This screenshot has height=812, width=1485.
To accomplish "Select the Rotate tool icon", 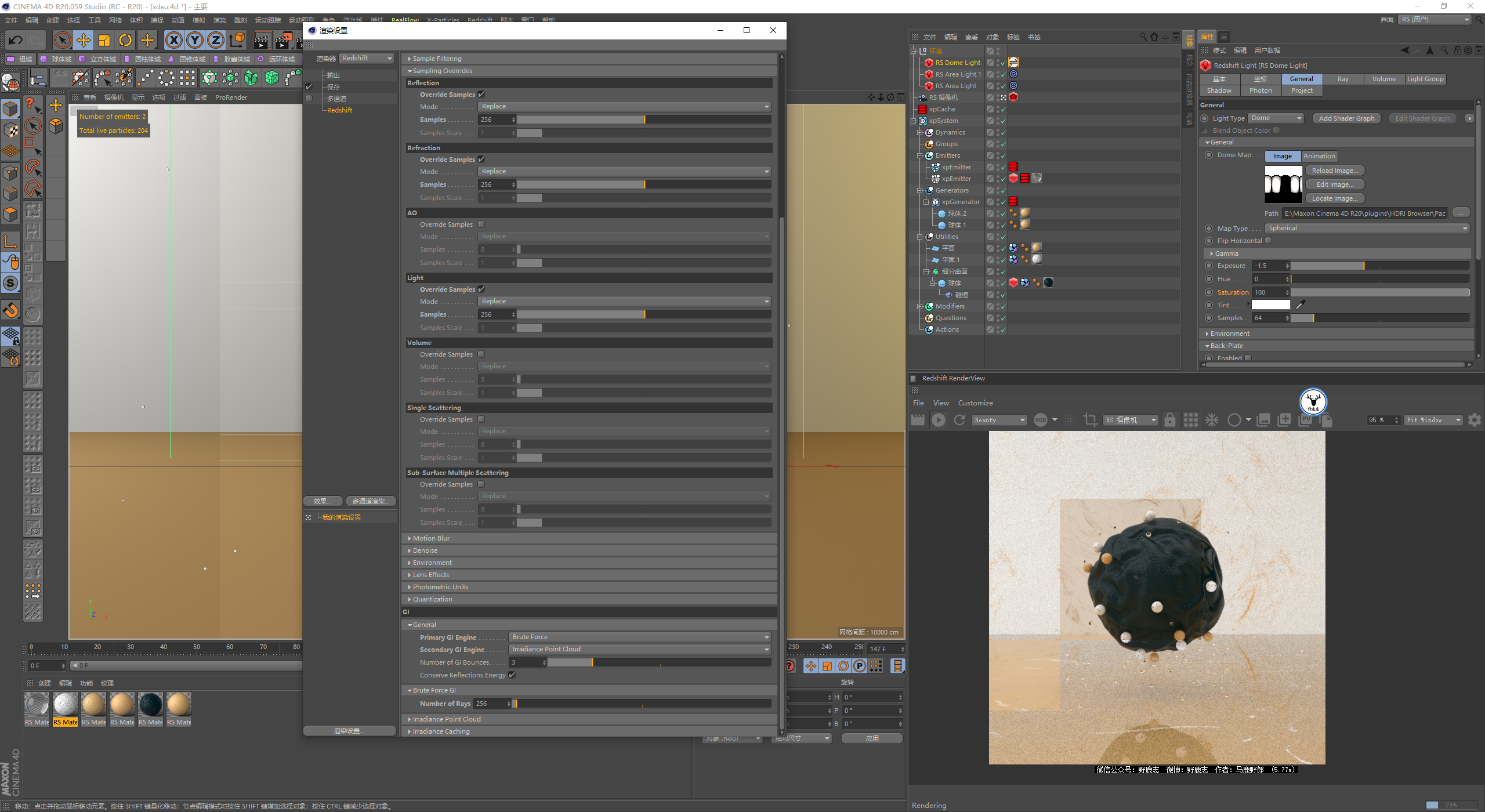I will [125, 40].
